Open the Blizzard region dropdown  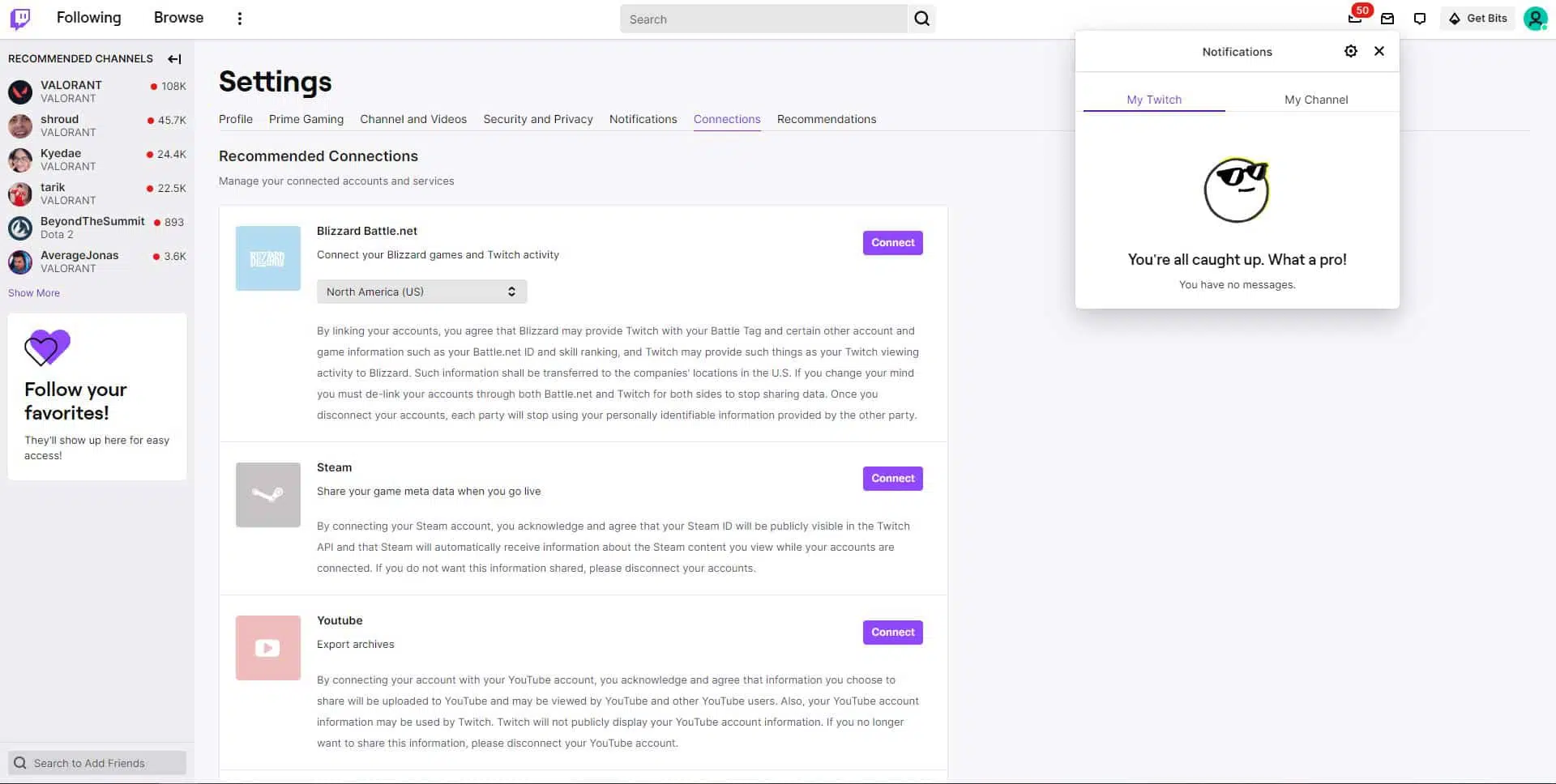421,292
